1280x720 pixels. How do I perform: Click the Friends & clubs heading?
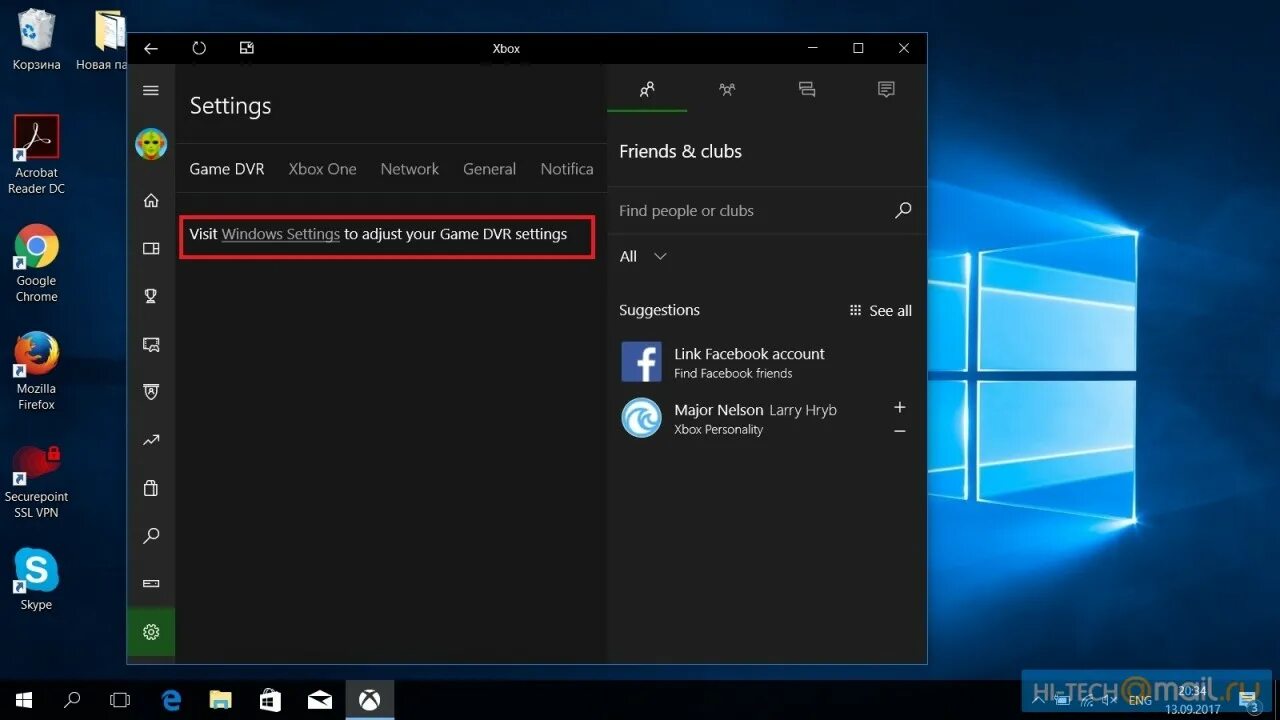click(x=680, y=152)
